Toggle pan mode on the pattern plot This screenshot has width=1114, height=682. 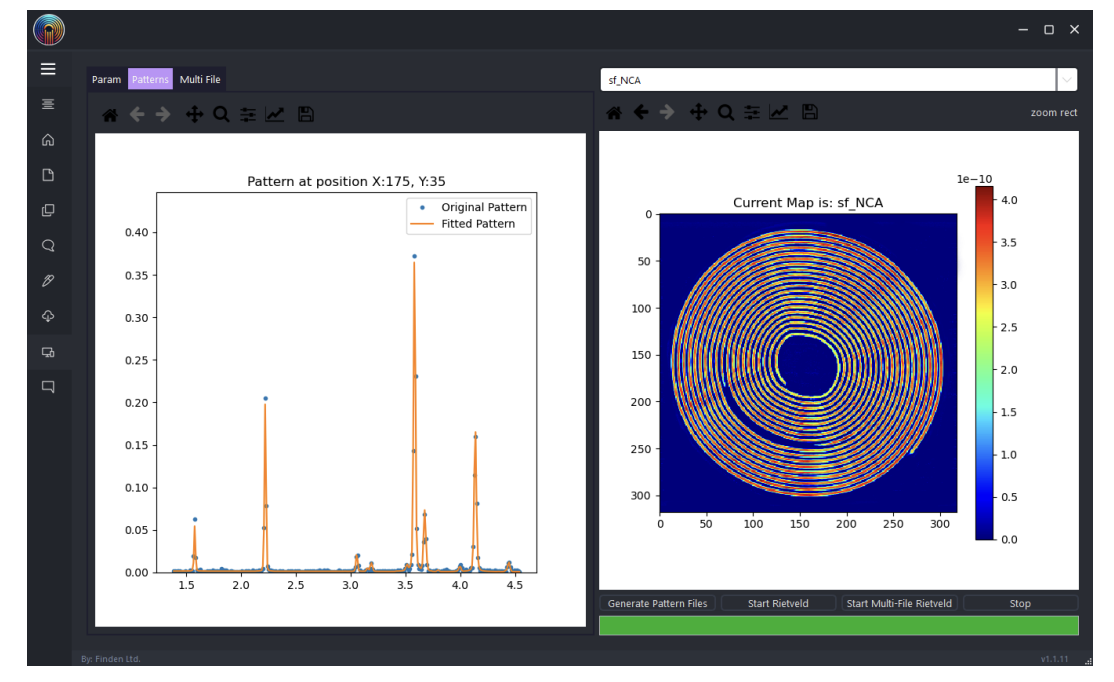coord(194,115)
